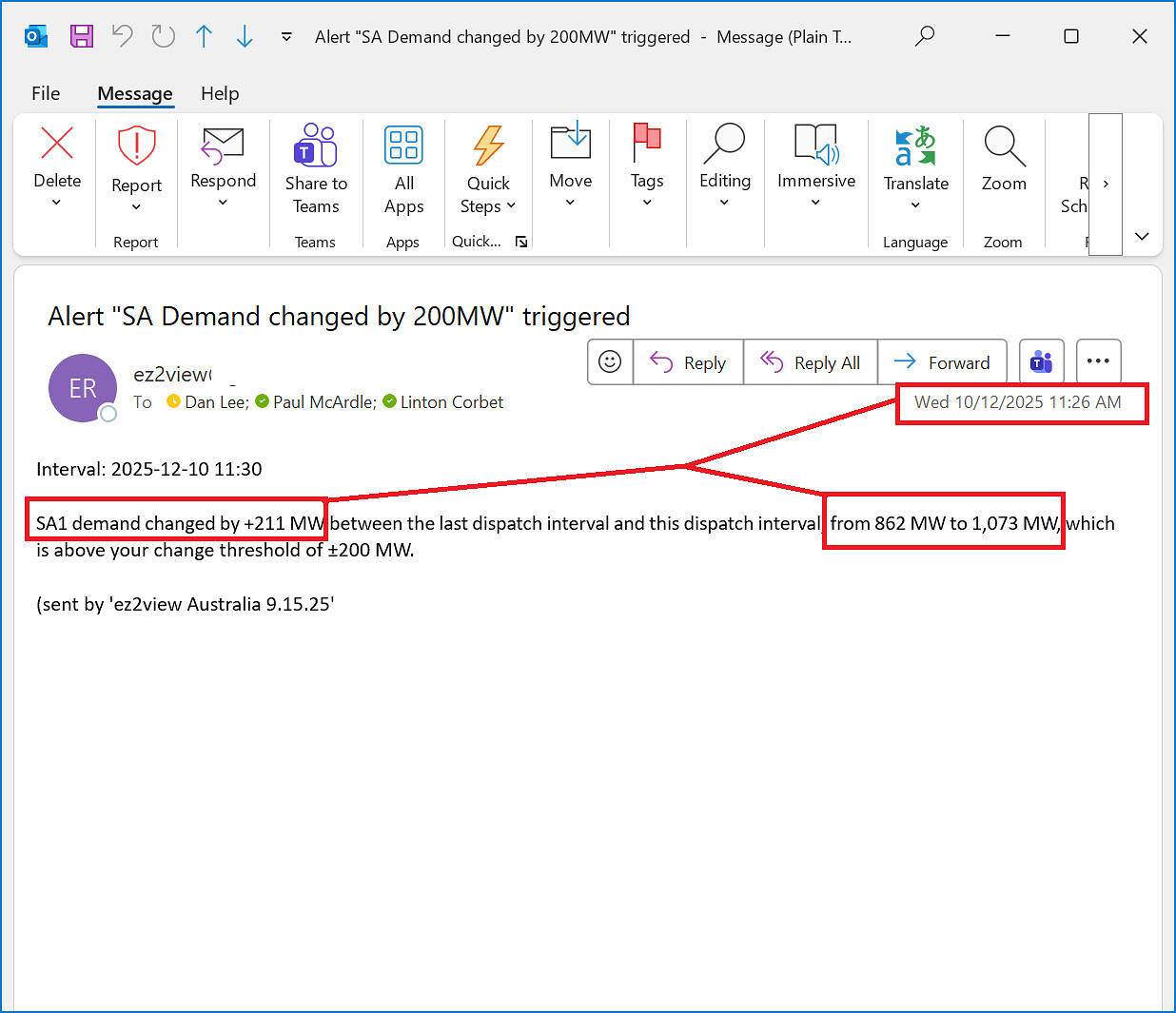Viewport: 1176px width, 1013px height.
Task: Click the Report shield icon
Action: [x=136, y=147]
